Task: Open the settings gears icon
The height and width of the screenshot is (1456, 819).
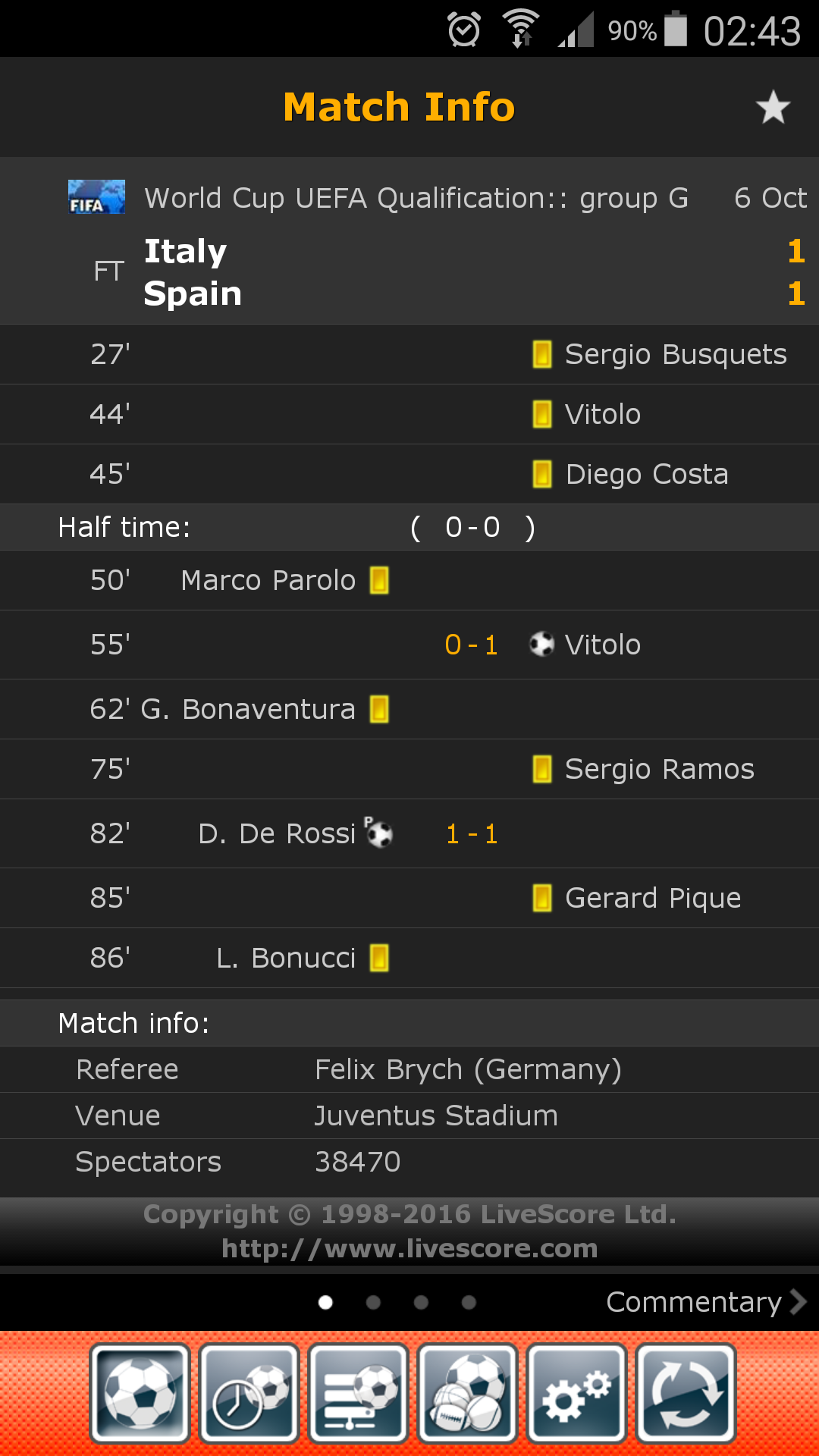Action: coord(576,1393)
